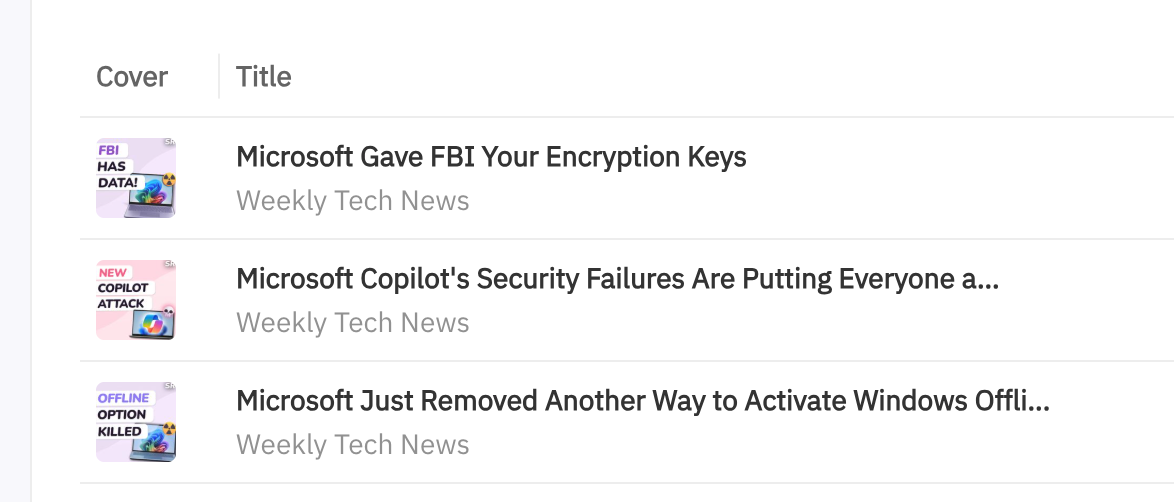
Task: Click the "OPTION KILLED" text on third cover
Action: [x=121, y=422]
